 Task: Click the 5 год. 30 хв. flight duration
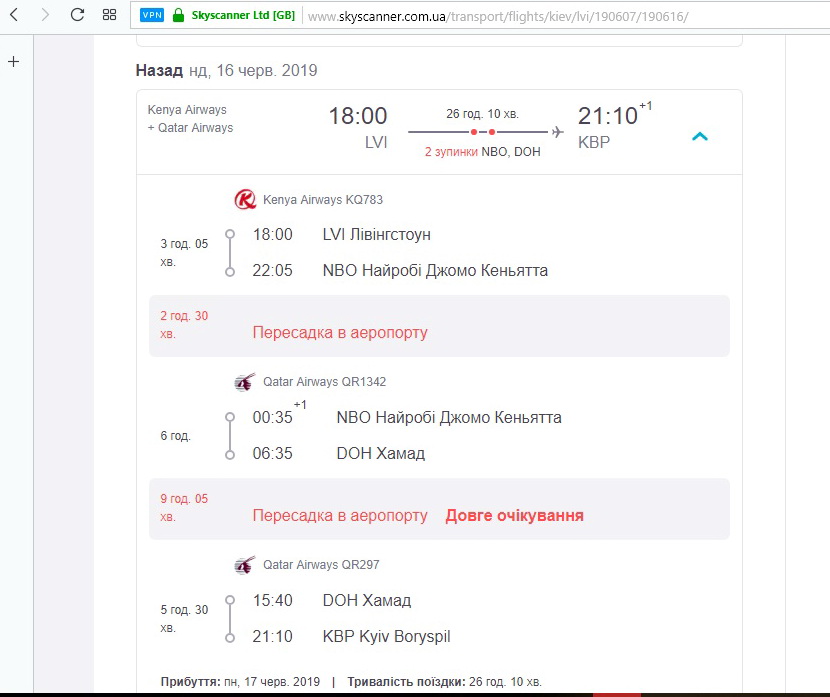pos(184,619)
